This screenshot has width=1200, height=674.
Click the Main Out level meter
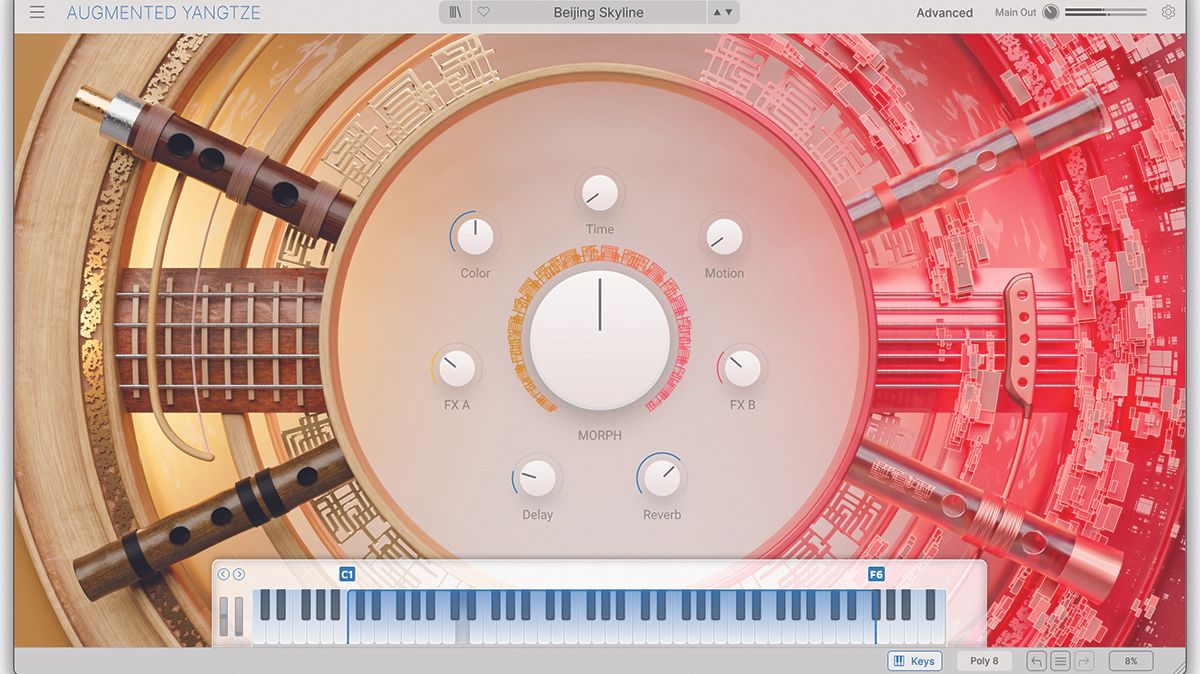coord(1106,13)
